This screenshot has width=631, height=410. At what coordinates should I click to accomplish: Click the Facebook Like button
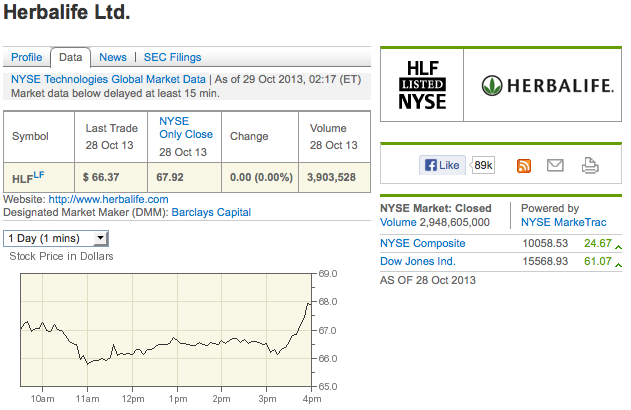point(442,165)
